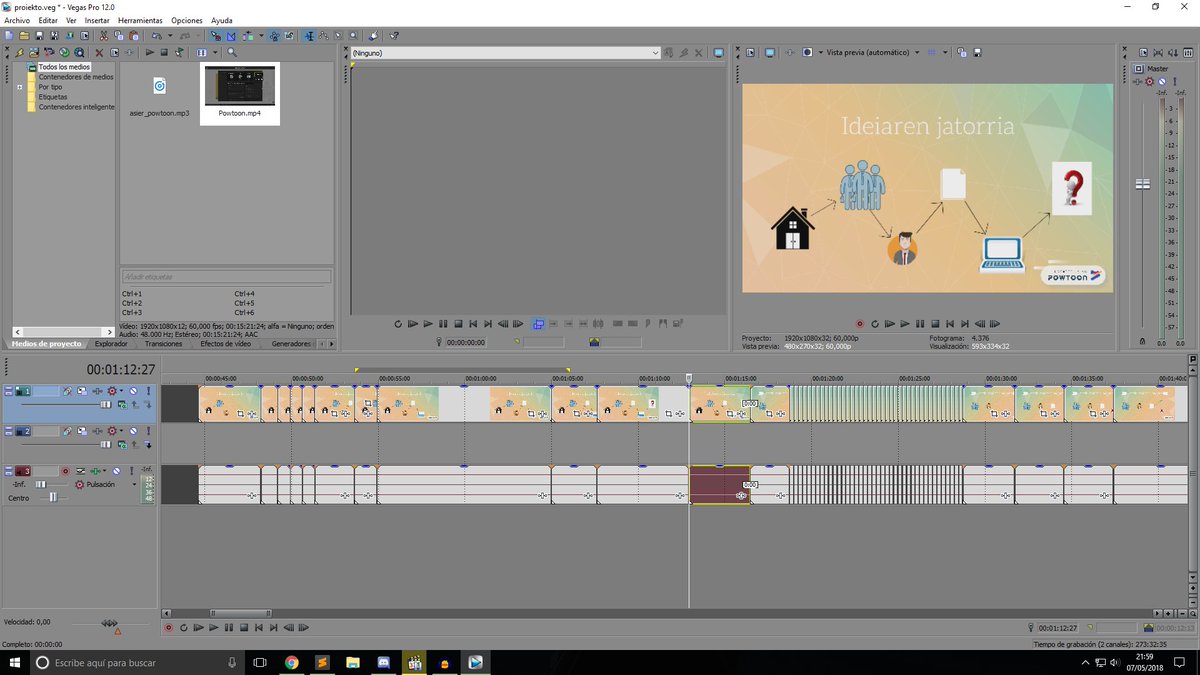Open video preview external monitor icon
Image resolution: width=1200 pixels, height=675 pixels.
[770, 52]
